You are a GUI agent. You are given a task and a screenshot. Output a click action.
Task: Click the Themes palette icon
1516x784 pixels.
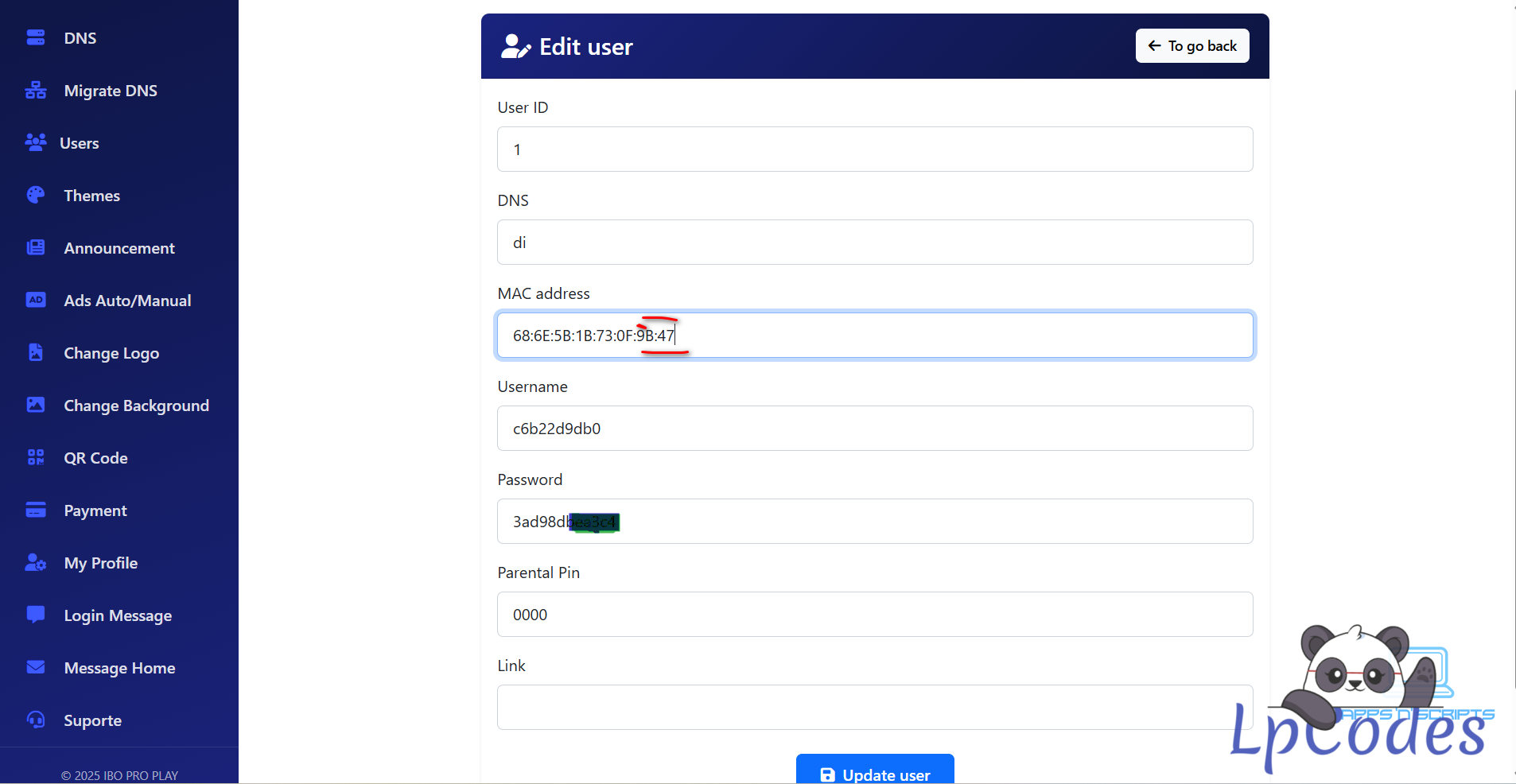36,195
